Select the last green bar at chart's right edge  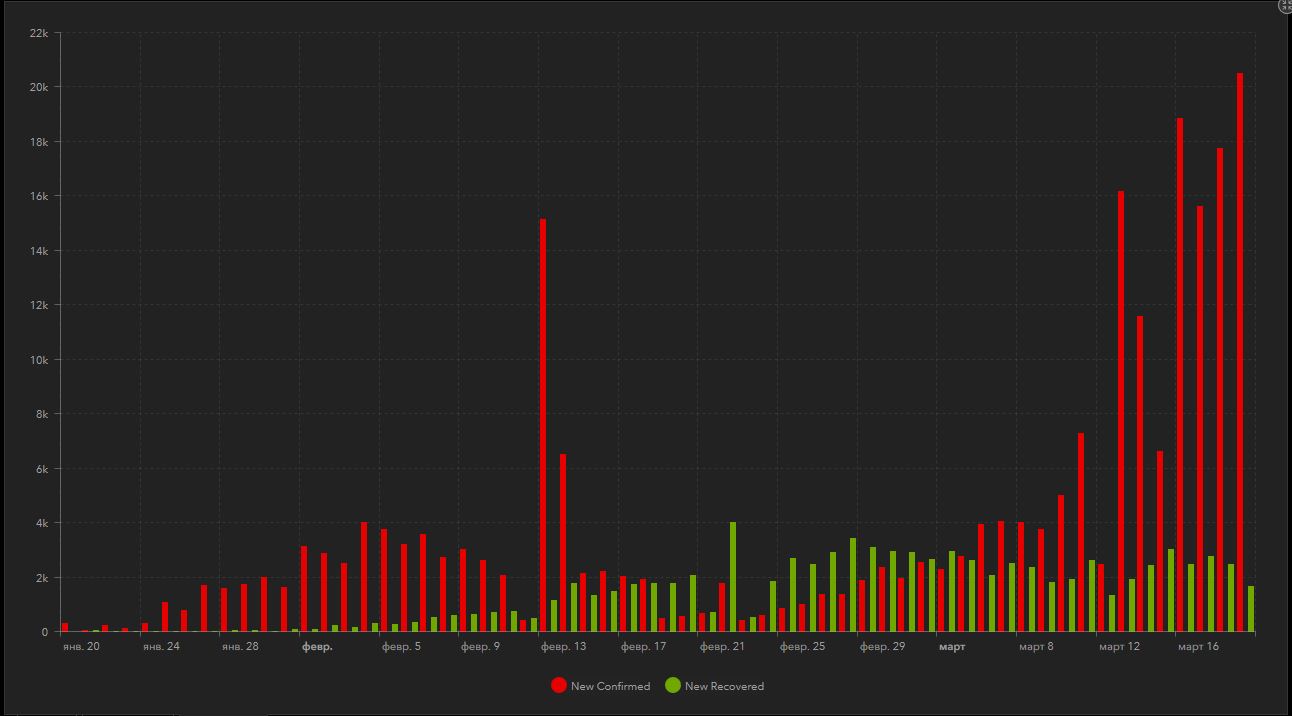point(1251,609)
